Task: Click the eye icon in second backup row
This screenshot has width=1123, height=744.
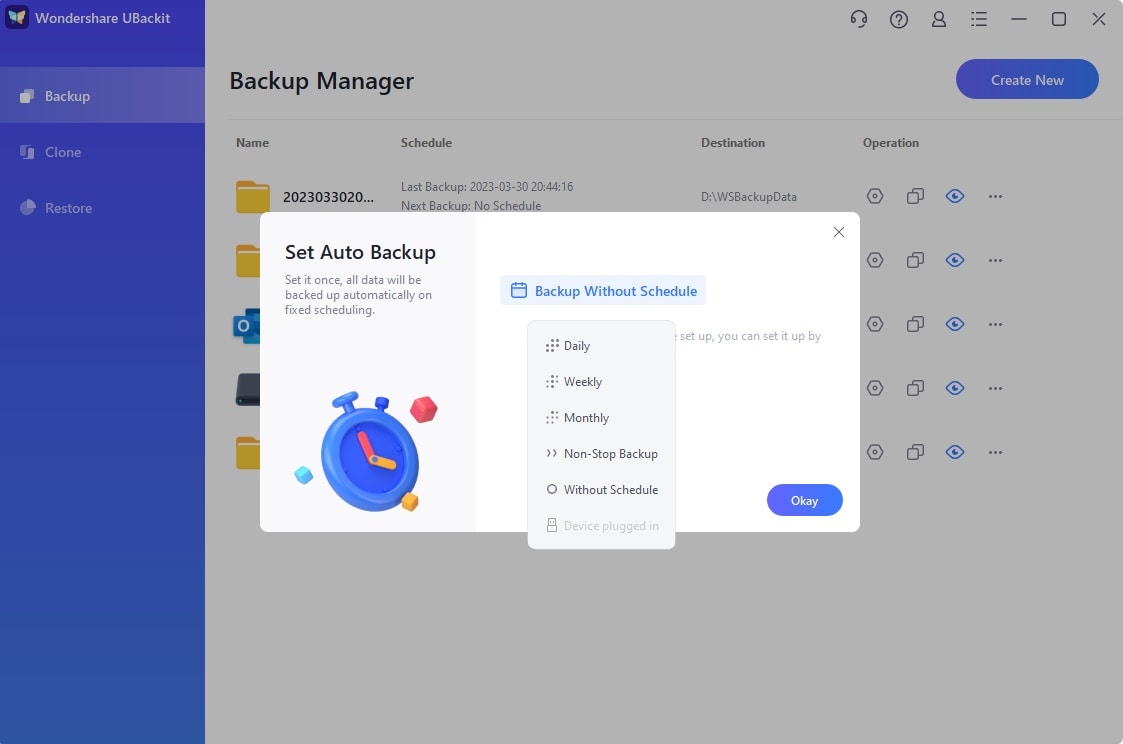Action: (x=955, y=260)
